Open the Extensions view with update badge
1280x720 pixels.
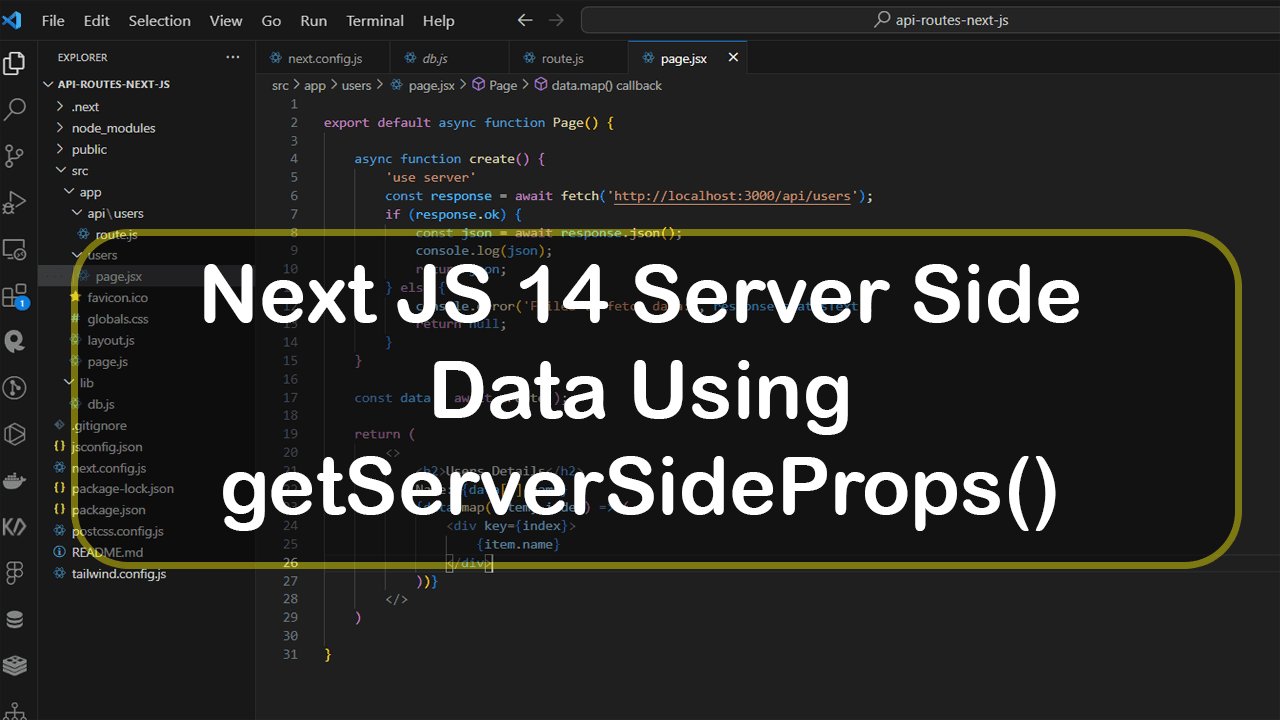point(15,295)
